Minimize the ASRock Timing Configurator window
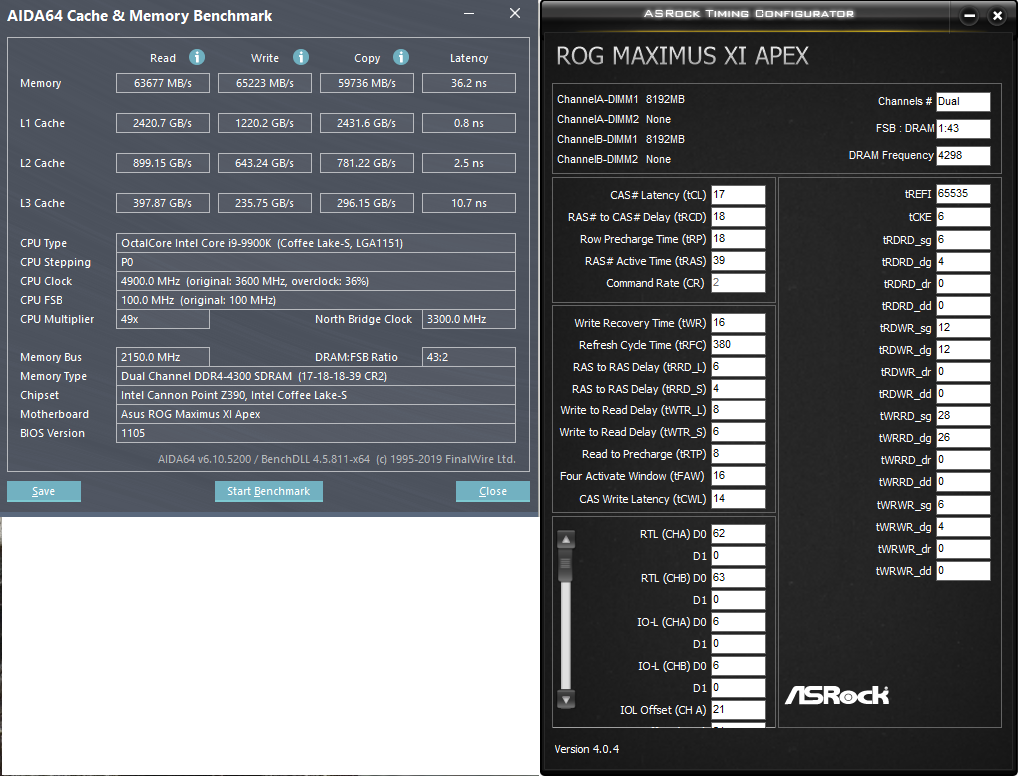Screen dimensions: 1018x776 [969, 16]
